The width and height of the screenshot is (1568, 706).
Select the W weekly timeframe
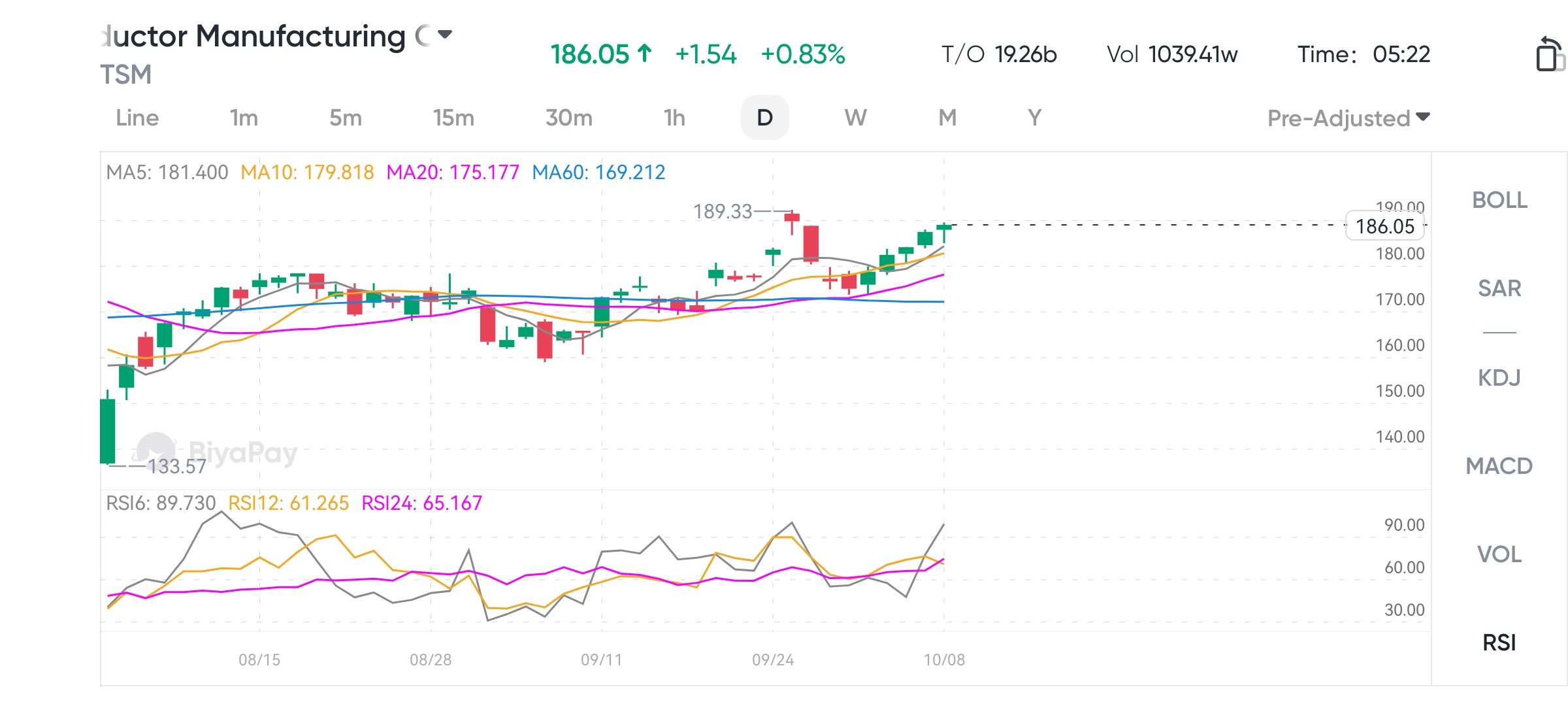[x=856, y=118]
